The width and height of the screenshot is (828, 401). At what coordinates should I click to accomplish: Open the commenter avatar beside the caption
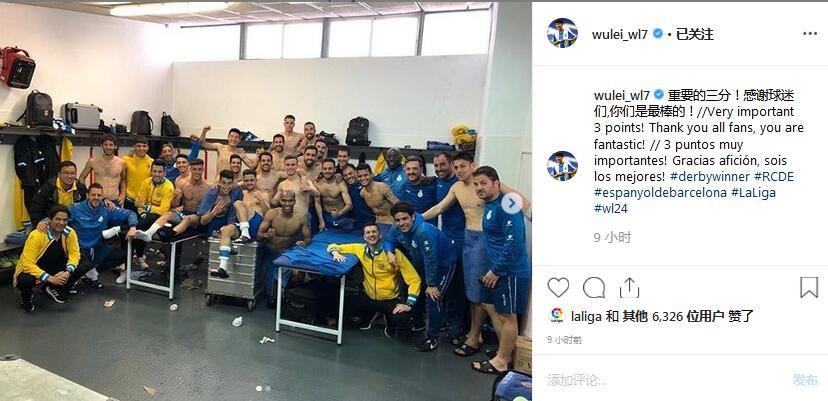coord(562,166)
